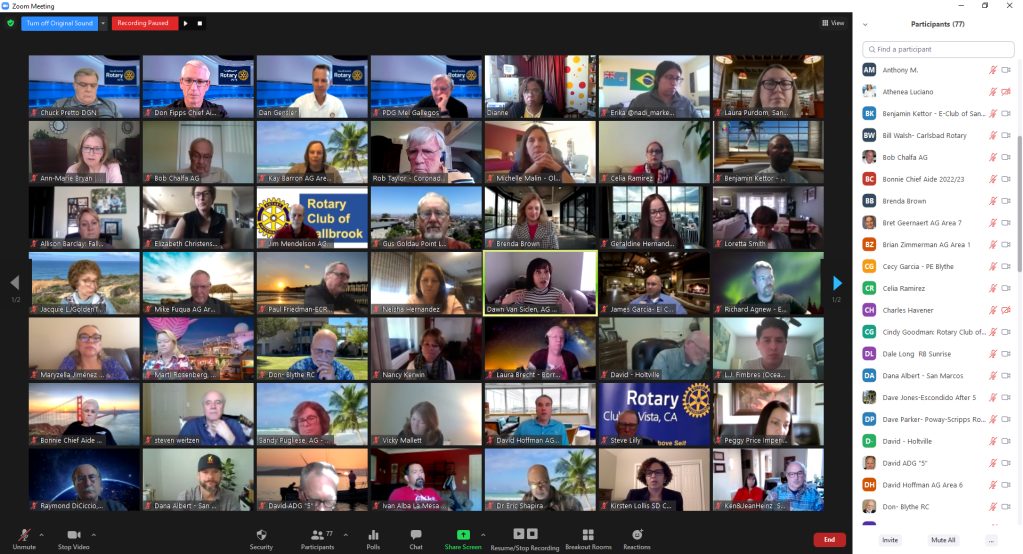This screenshot has height=554, width=1023.
Task: Open dropdown next to Turn off Original Sound
Action: click(104, 23)
